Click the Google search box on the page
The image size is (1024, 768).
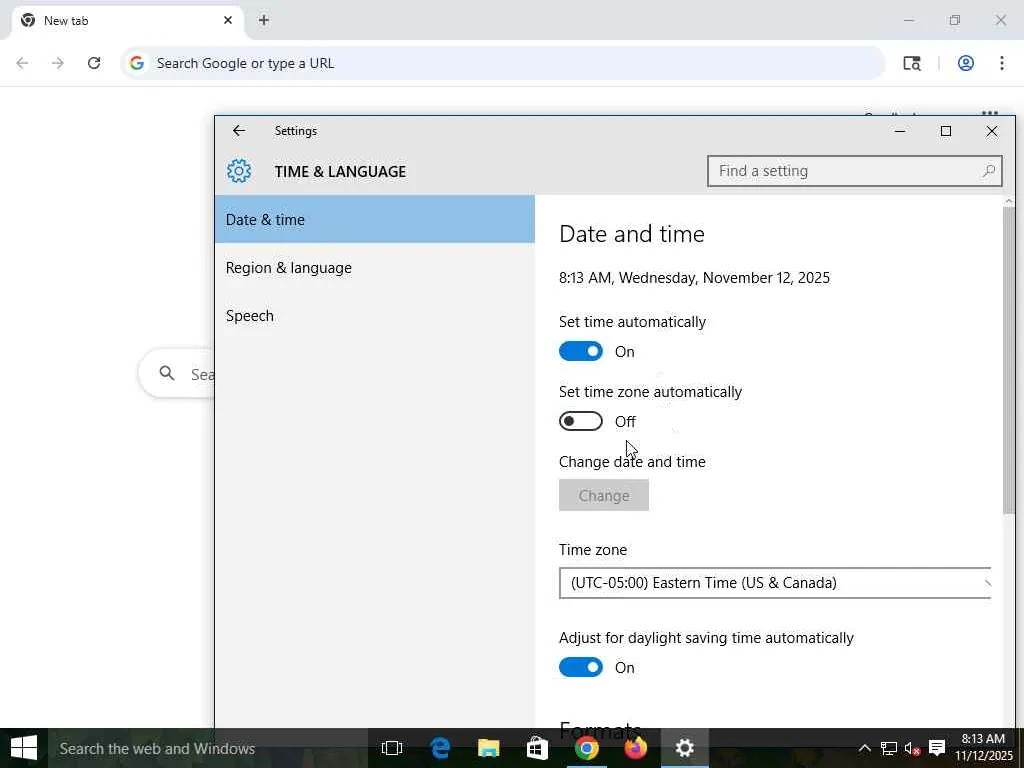point(176,374)
